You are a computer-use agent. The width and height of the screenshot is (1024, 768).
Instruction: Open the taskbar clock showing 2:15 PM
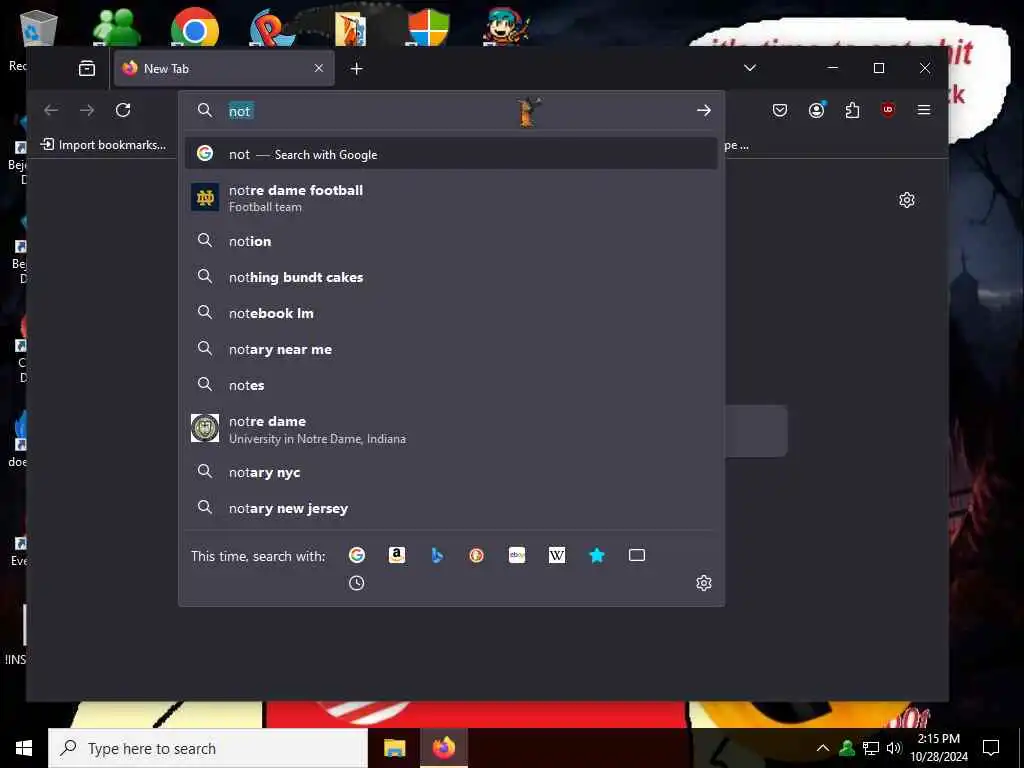click(x=938, y=748)
